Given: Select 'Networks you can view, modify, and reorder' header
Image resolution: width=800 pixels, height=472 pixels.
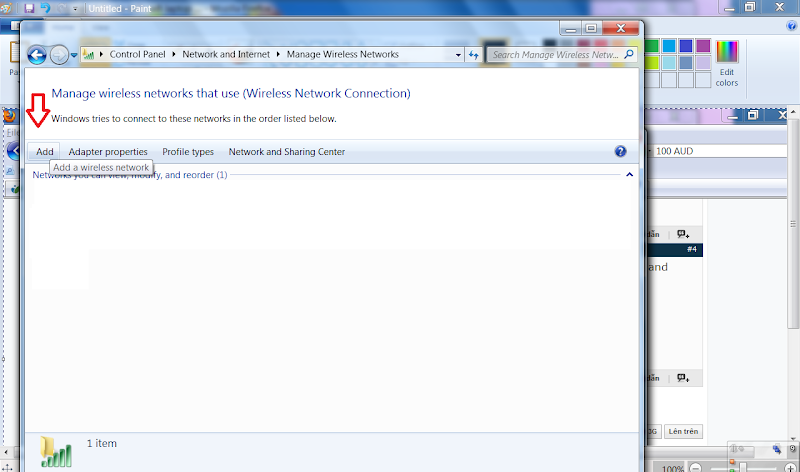Looking at the screenshot, I should 130,175.
